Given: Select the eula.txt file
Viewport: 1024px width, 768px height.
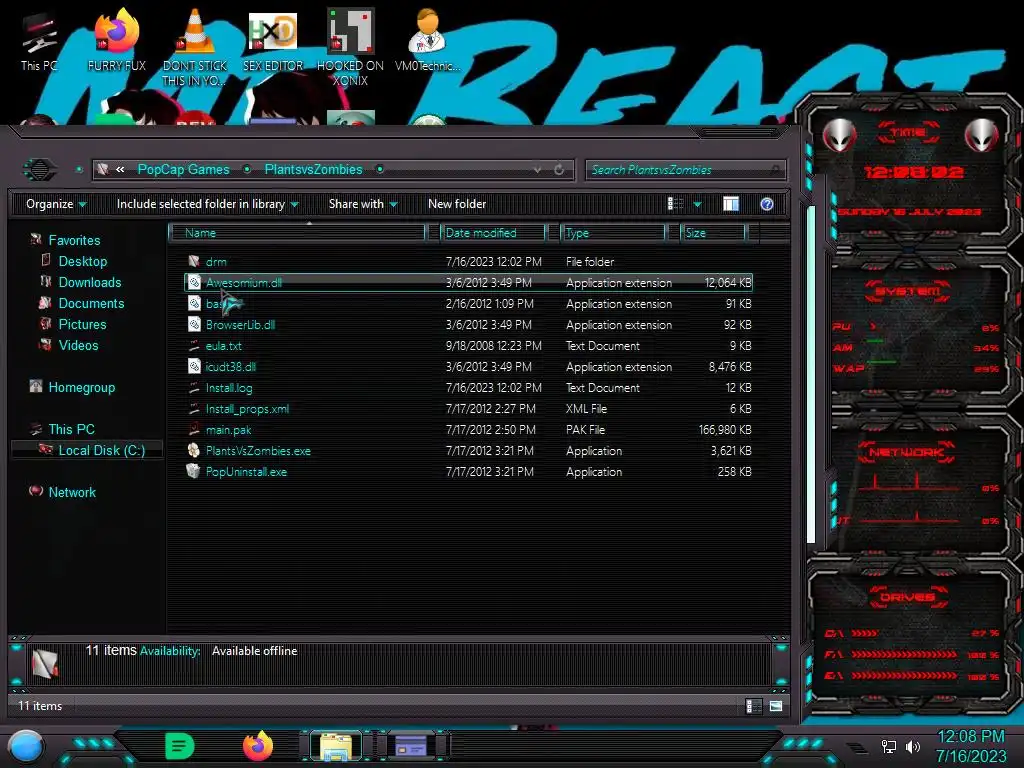Looking at the screenshot, I should point(468,345).
